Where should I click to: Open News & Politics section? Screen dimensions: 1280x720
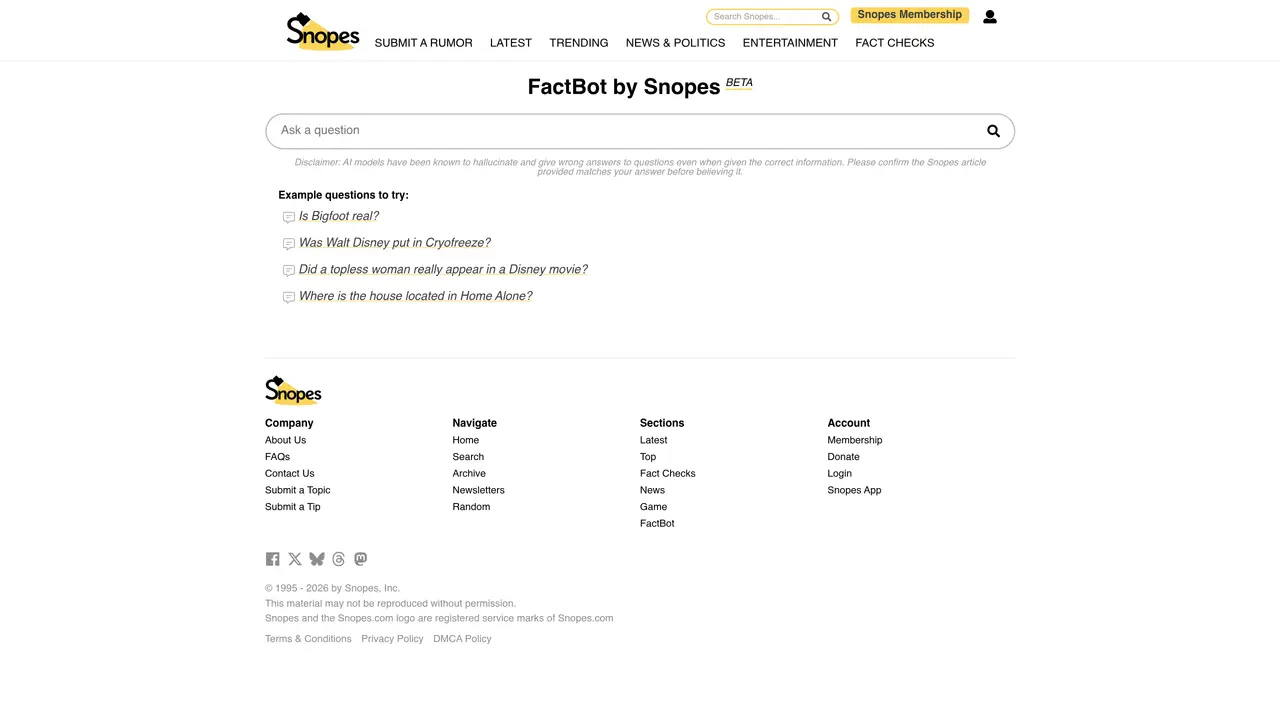[x=676, y=43]
